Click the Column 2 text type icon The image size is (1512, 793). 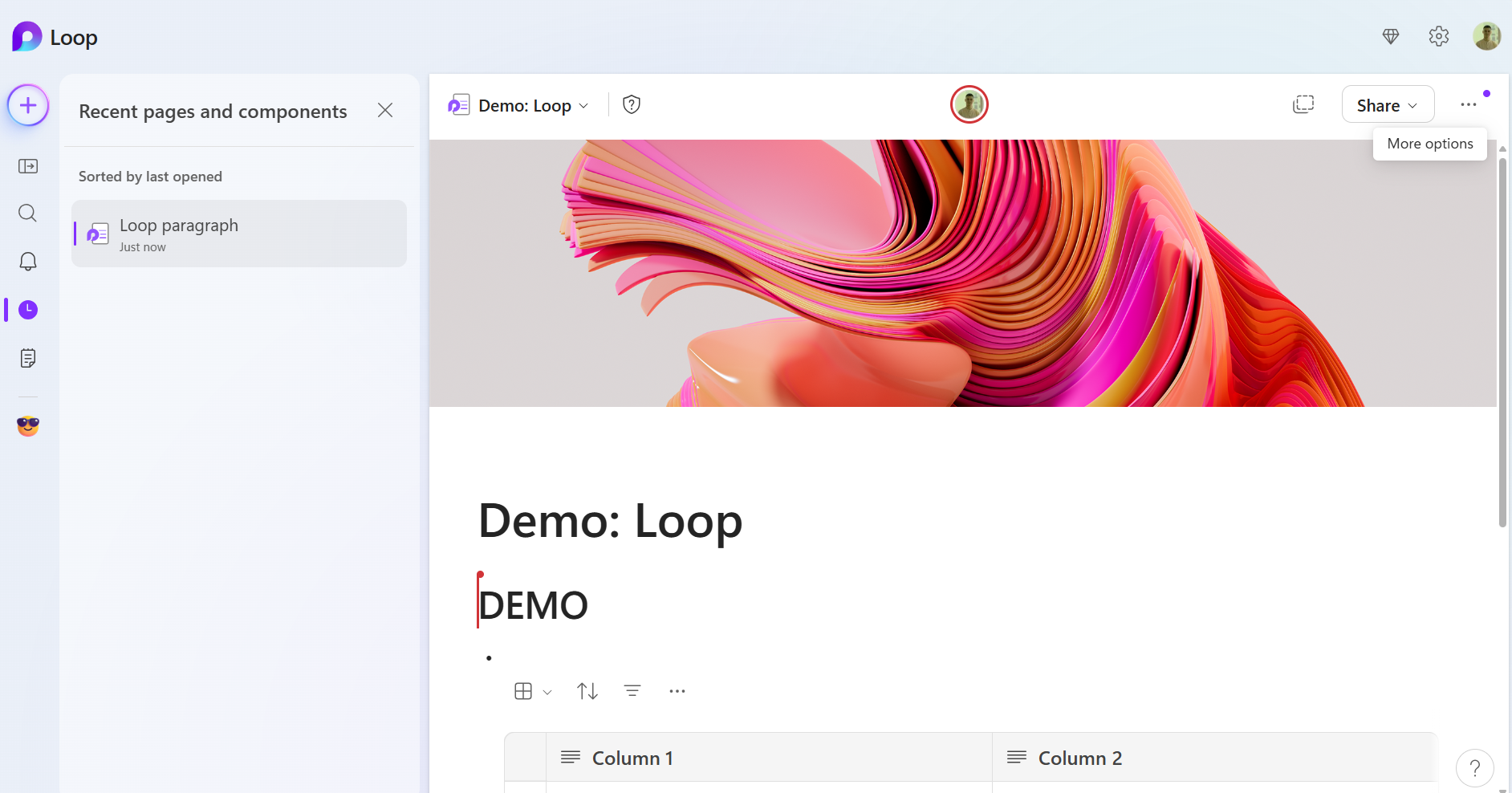click(1017, 757)
